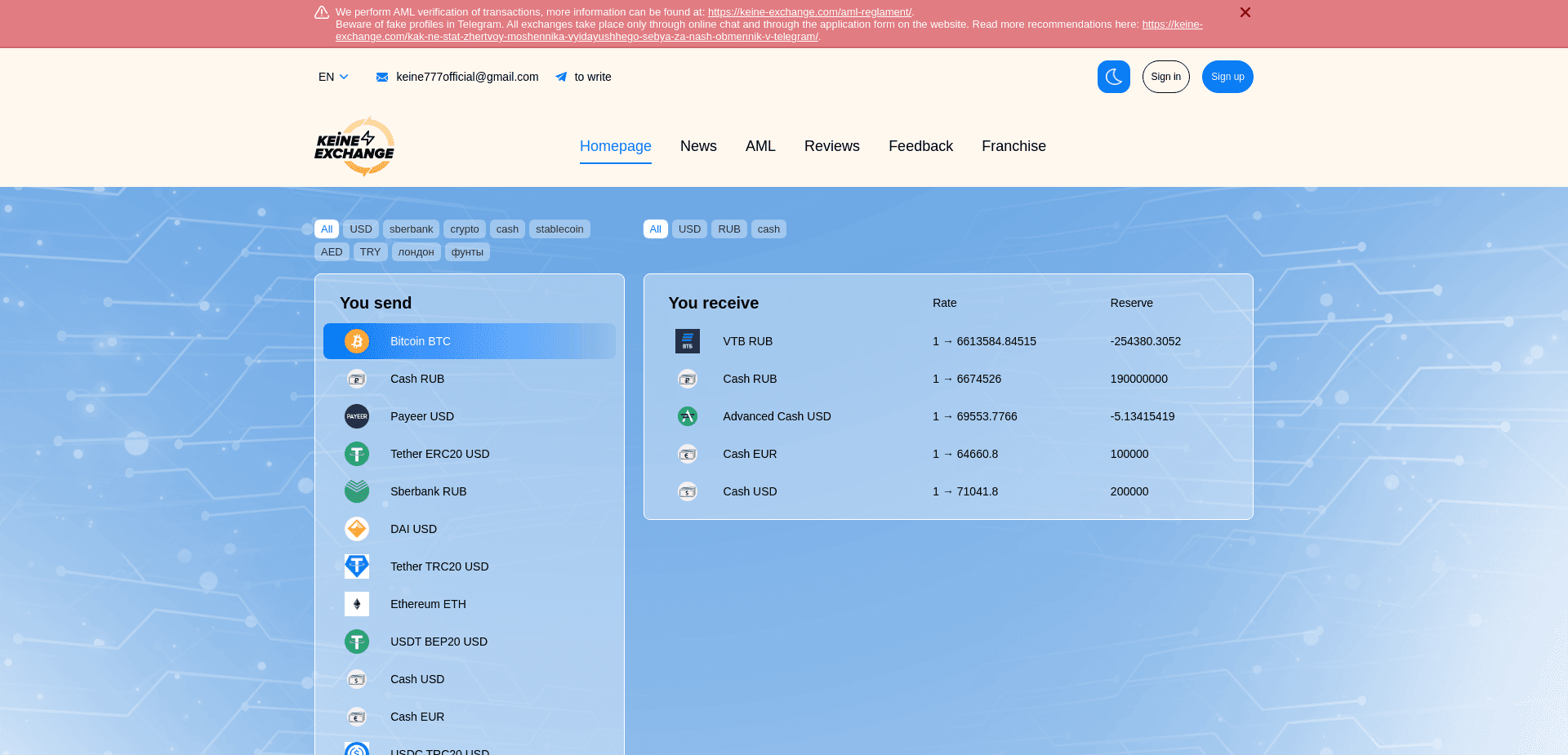The width and height of the screenshot is (1568, 755).
Task: Open the AML reglament link
Action: [809, 11]
